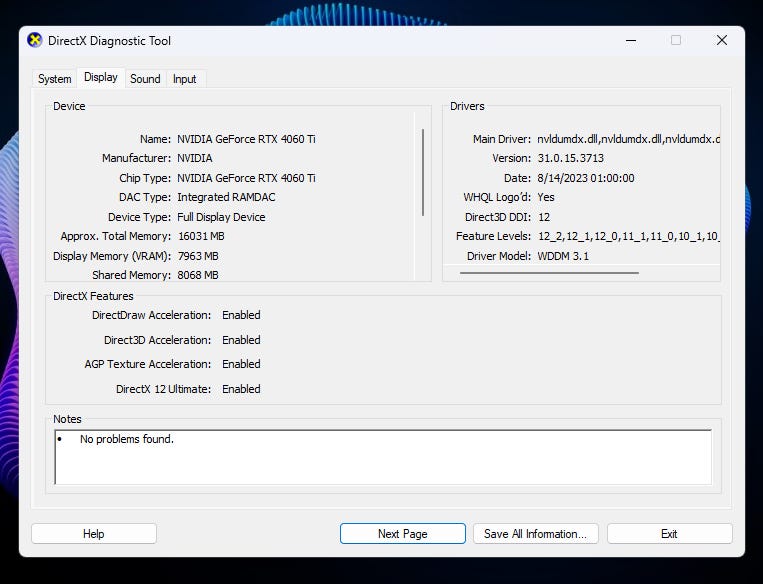Click the Name value NVIDIA GeForce RTX 4060 Ti
763x584 pixels.
(246, 139)
